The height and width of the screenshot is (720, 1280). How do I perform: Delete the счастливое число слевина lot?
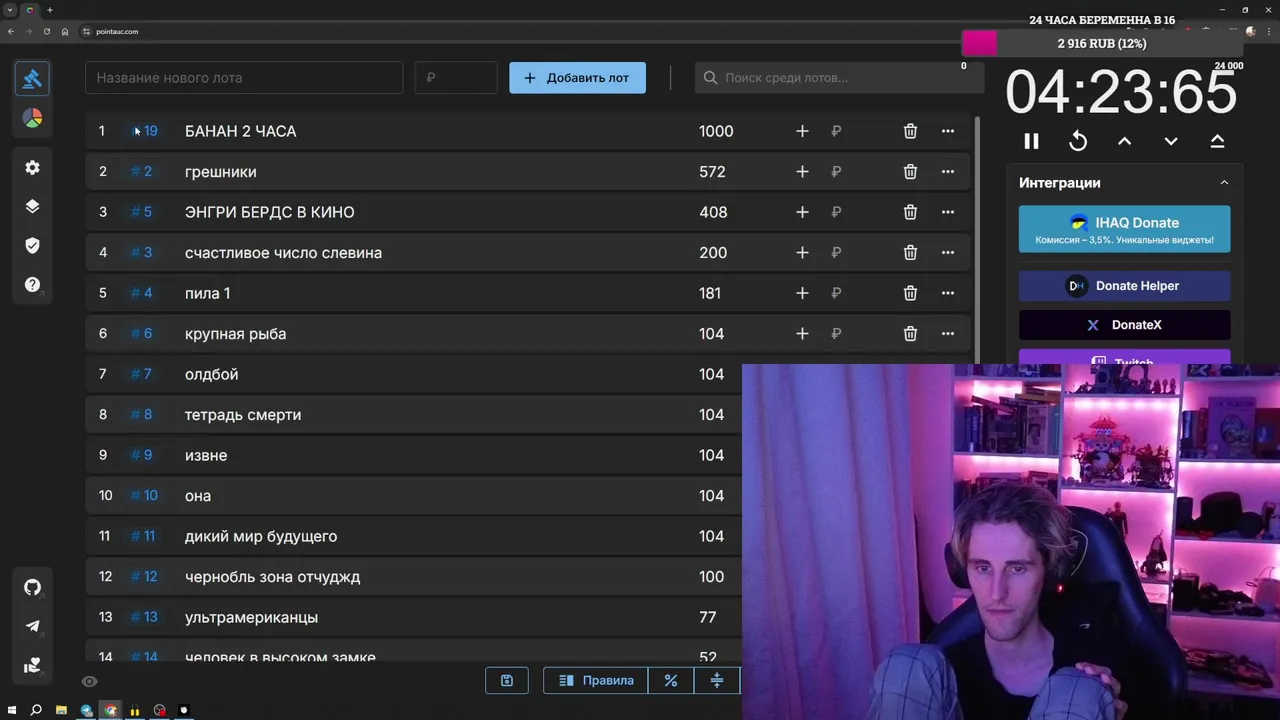(910, 253)
